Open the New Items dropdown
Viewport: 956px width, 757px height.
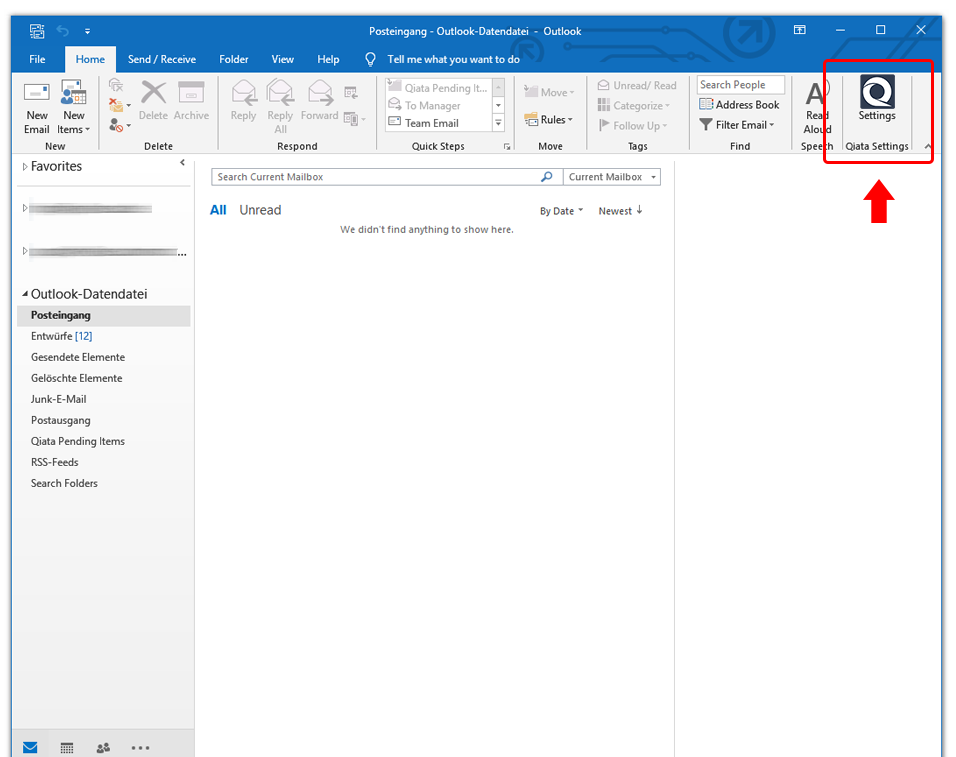(73, 105)
